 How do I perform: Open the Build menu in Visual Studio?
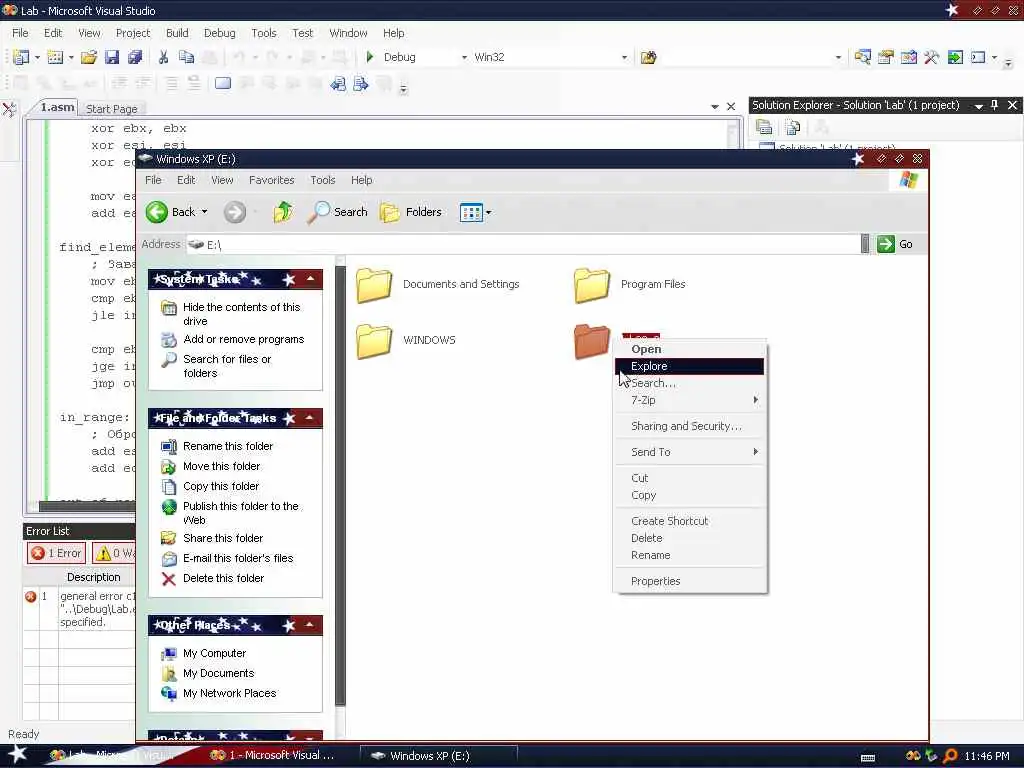[177, 33]
